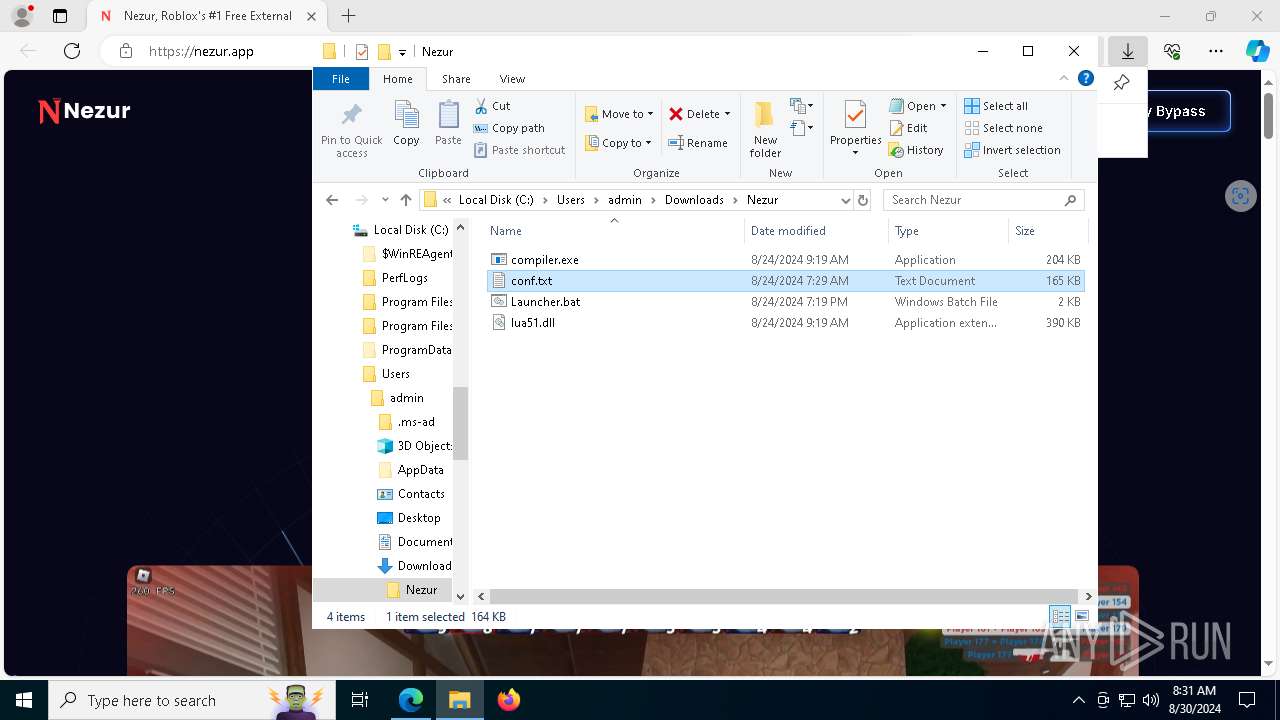This screenshot has height=720, width=1280.
Task: Click Select all in ribbon
Action: (x=996, y=106)
